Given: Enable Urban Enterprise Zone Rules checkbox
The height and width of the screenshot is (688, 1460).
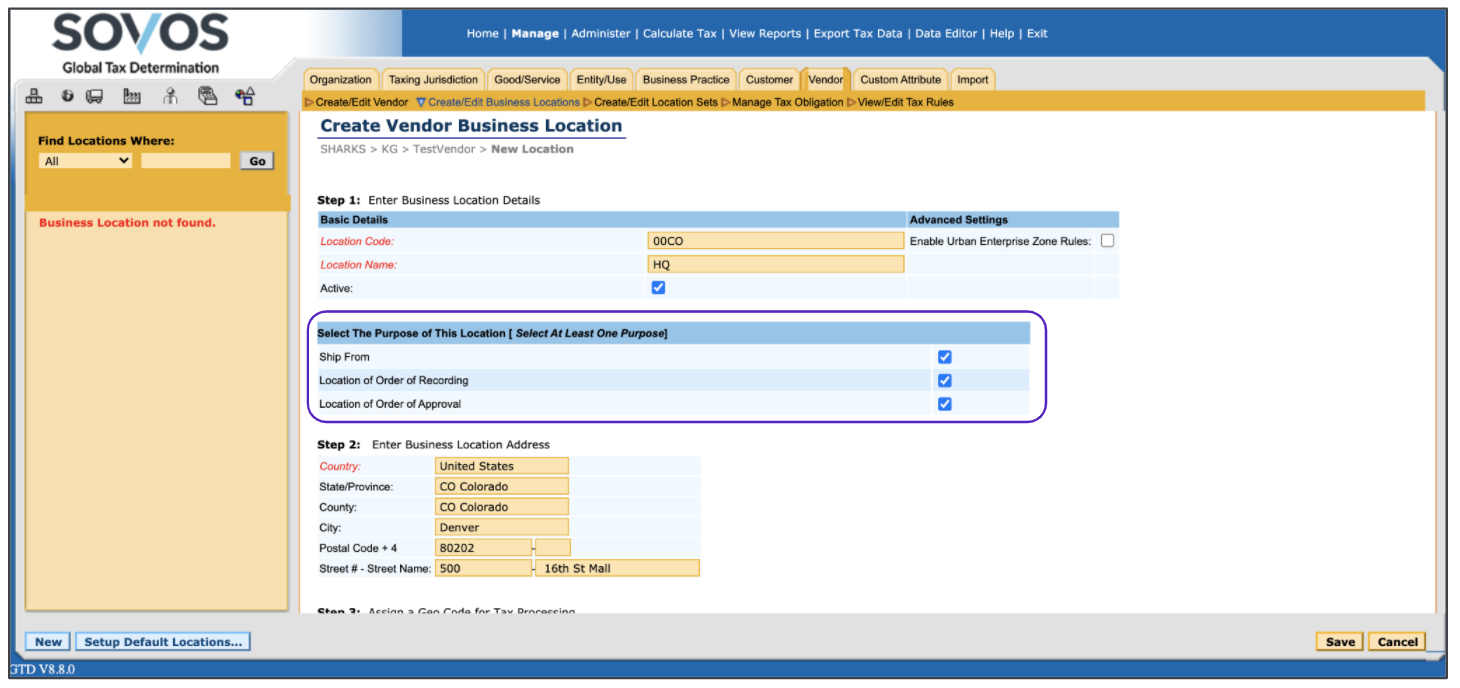Looking at the screenshot, I should pos(1107,241).
